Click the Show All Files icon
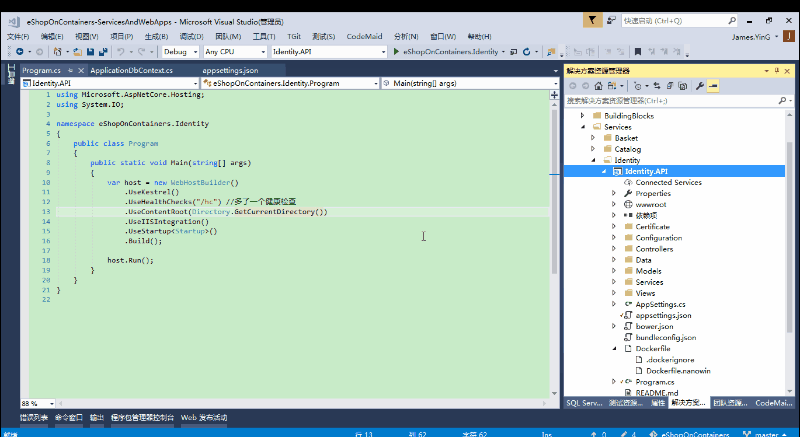The height and width of the screenshot is (437, 800). click(683, 86)
